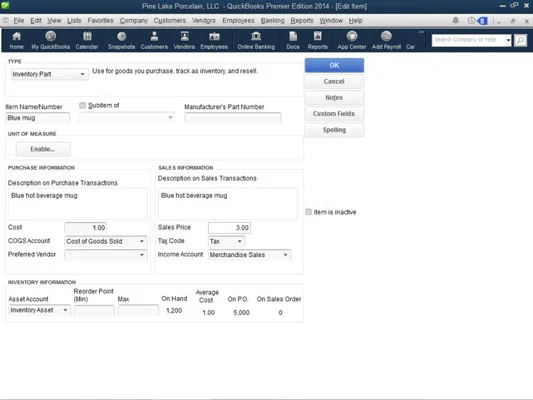Image resolution: width=533 pixels, height=400 pixels.
Task: Click the Manufacturer's Part Number field
Action: coord(233,118)
